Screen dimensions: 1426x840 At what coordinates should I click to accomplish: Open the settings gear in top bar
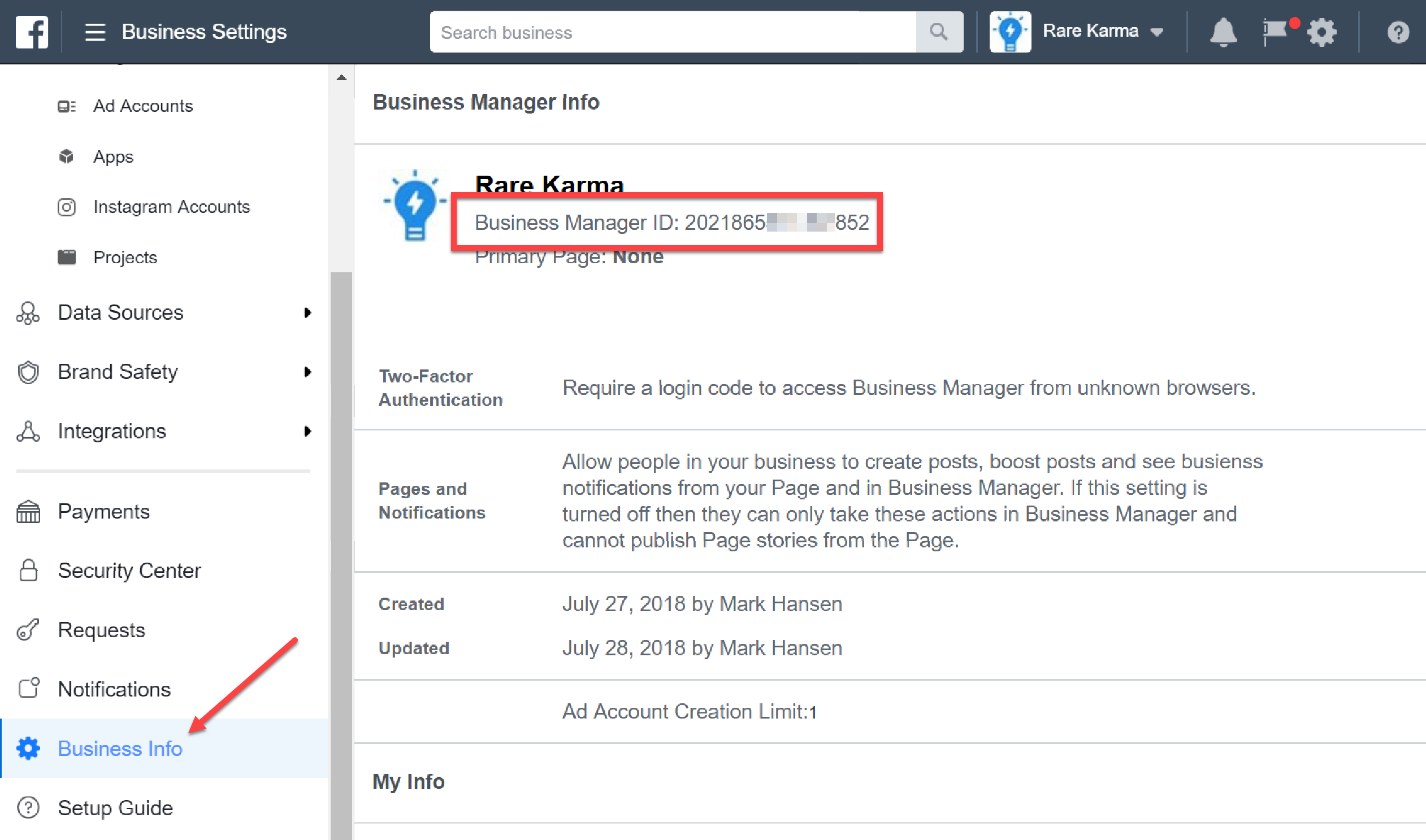pyautogui.click(x=1321, y=32)
